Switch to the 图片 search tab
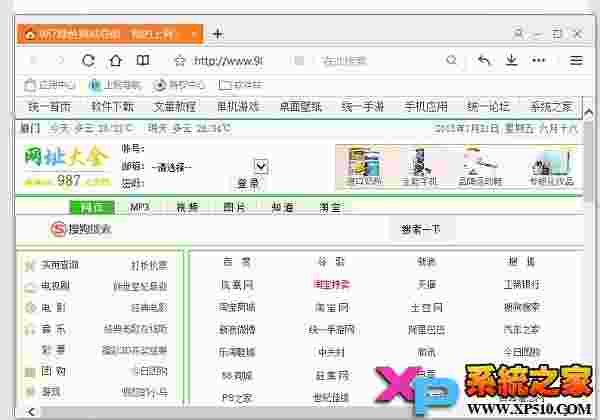 coord(235,207)
